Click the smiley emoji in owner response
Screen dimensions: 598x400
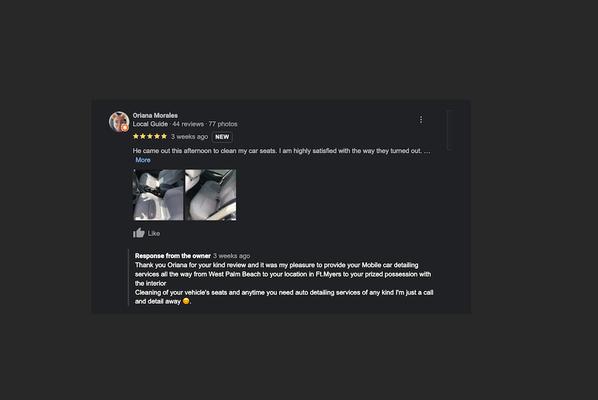click(x=186, y=301)
